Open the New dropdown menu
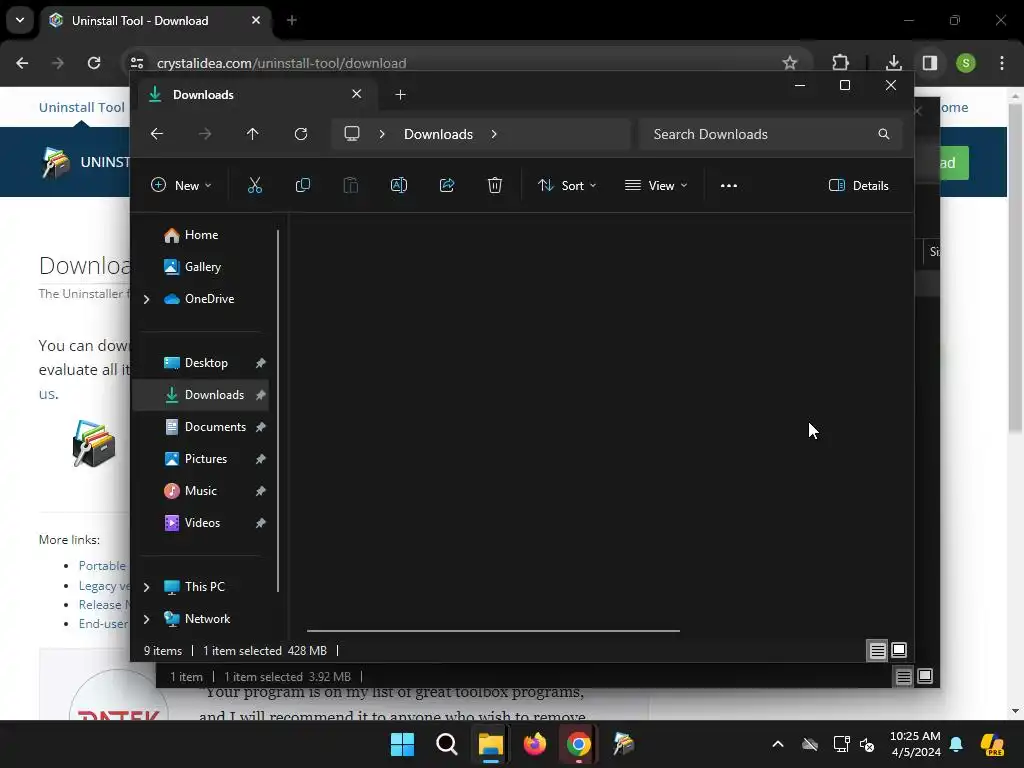 182,185
